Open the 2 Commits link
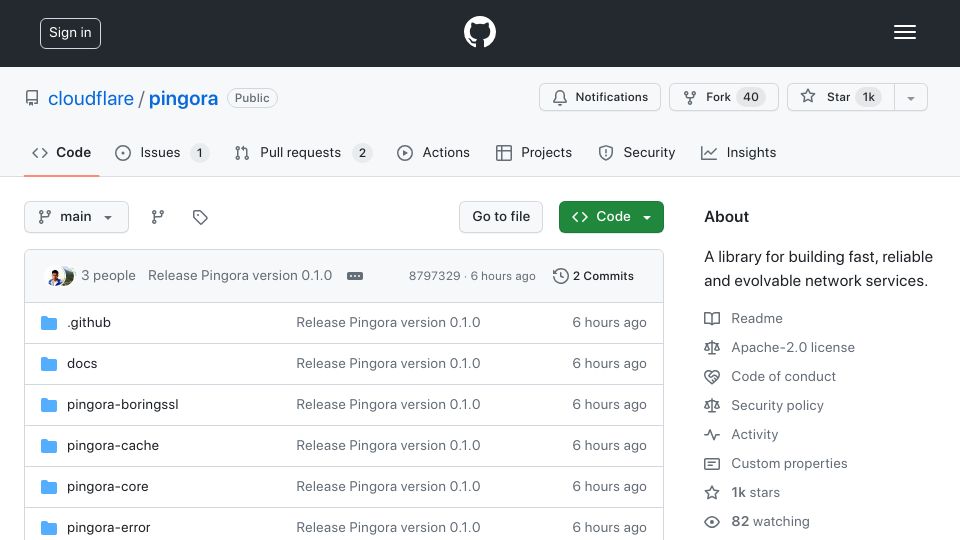 tap(593, 276)
